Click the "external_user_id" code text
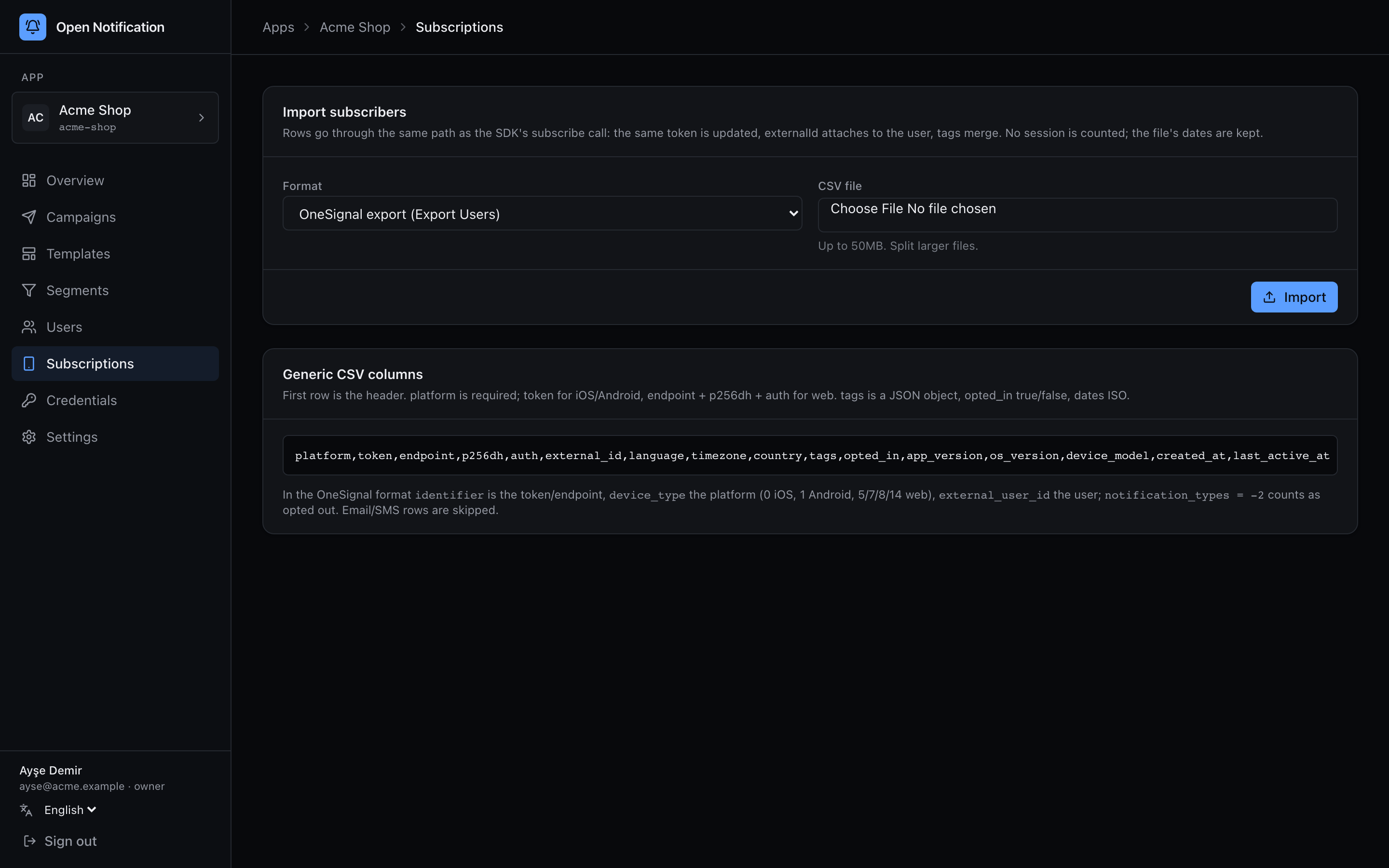This screenshot has width=1389, height=868. 994,495
